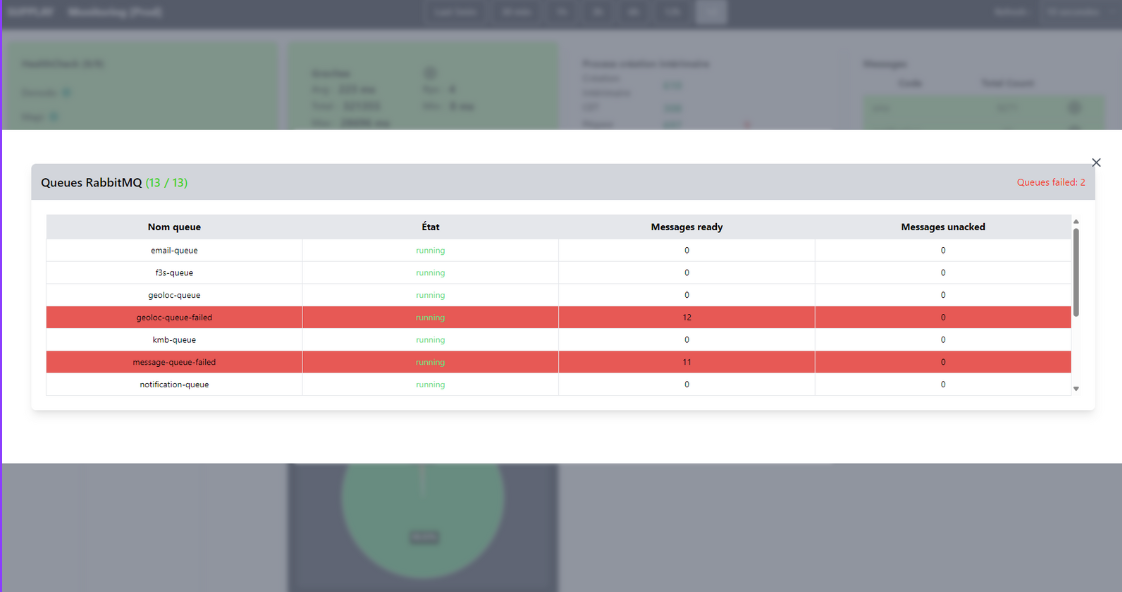Click messages unacked value for geoloc-queue-failed
Image resolution: width=1122 pixels, height=592 pixels.
942,317
